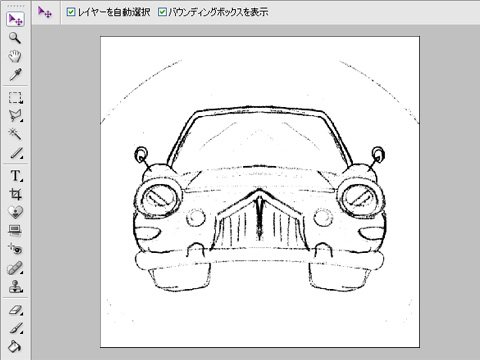Screen dimensions: 480x360
Task: Select the Rectangular Marquee tool
Action: (15, 98)
